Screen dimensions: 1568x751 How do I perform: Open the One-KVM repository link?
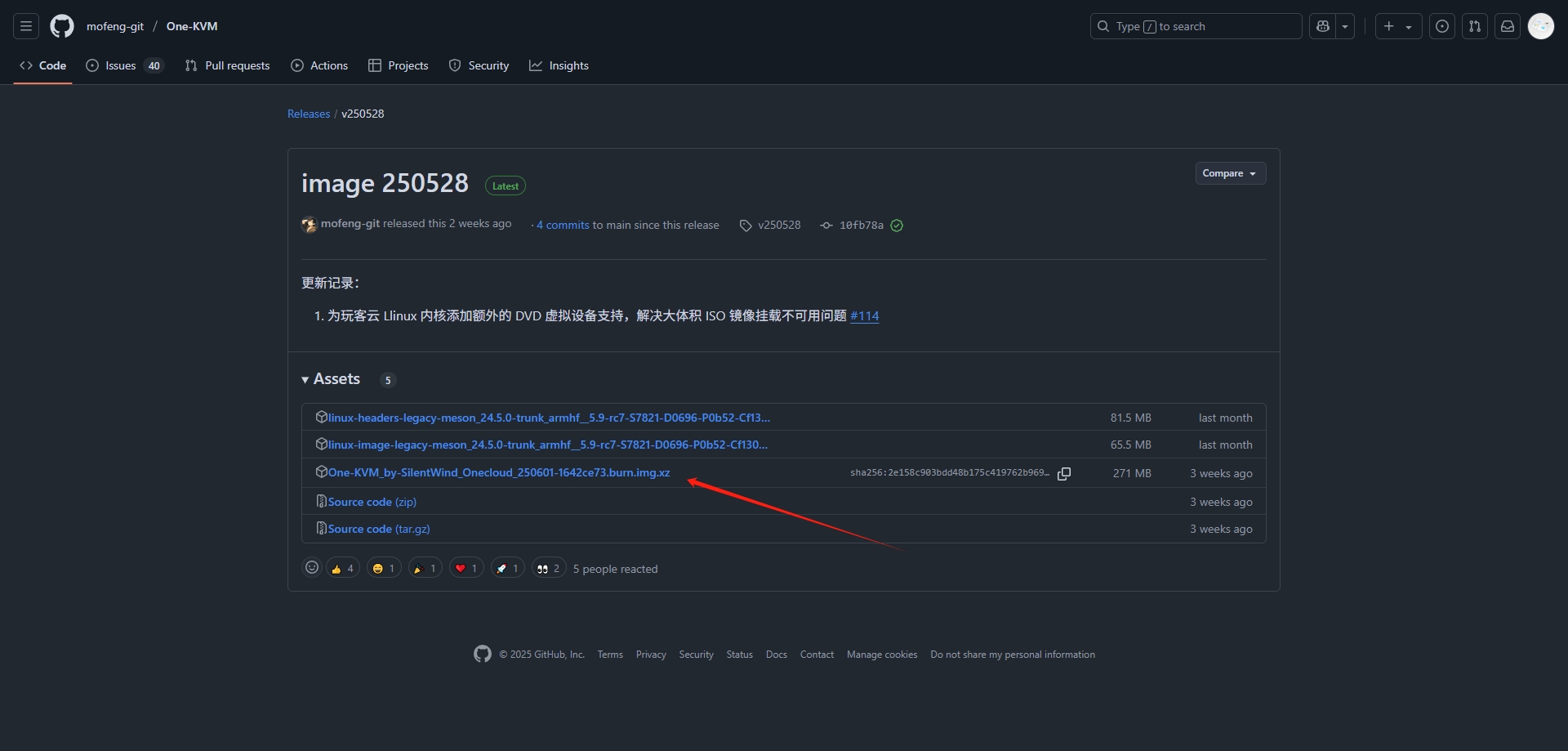[192, 26]
